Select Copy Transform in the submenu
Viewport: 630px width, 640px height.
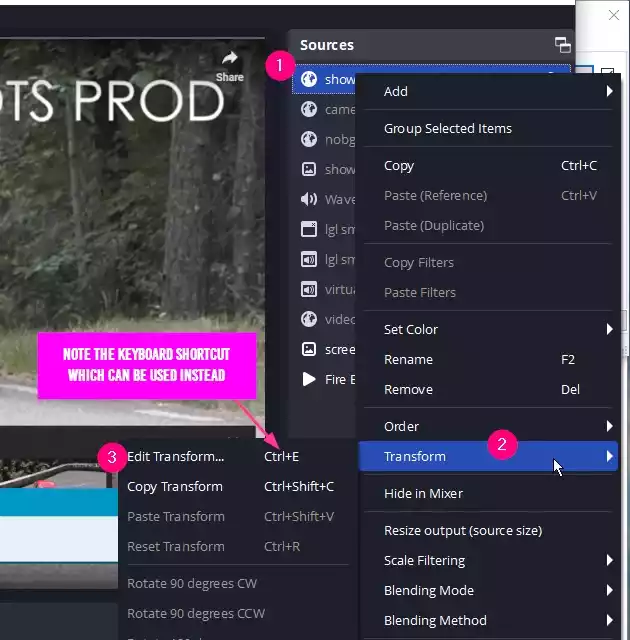coord(175,486)
